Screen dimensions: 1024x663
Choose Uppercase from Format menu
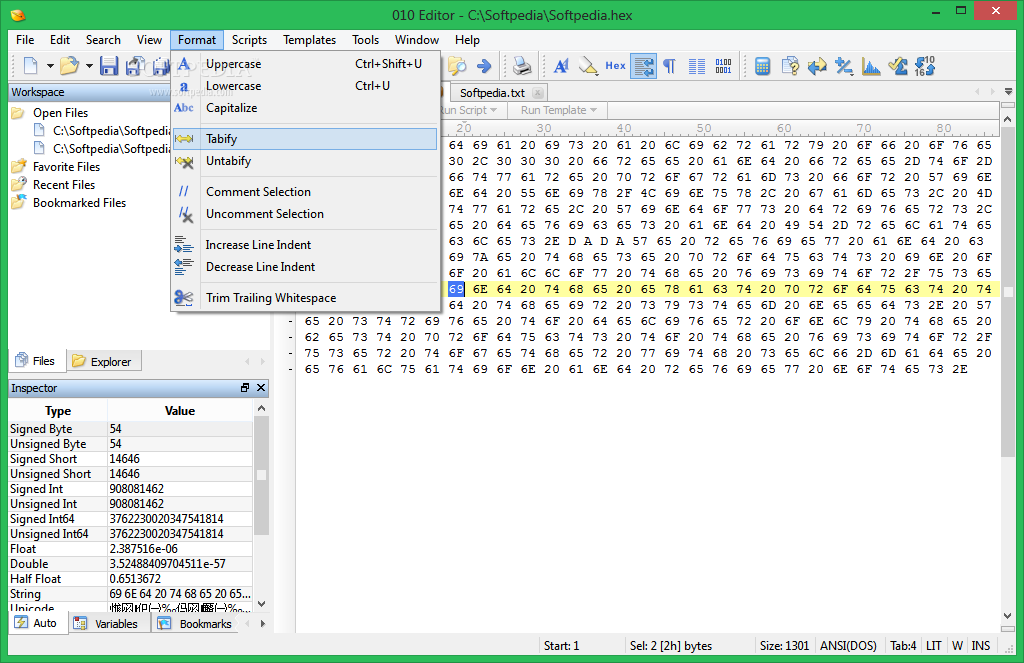tap(306, 64)
